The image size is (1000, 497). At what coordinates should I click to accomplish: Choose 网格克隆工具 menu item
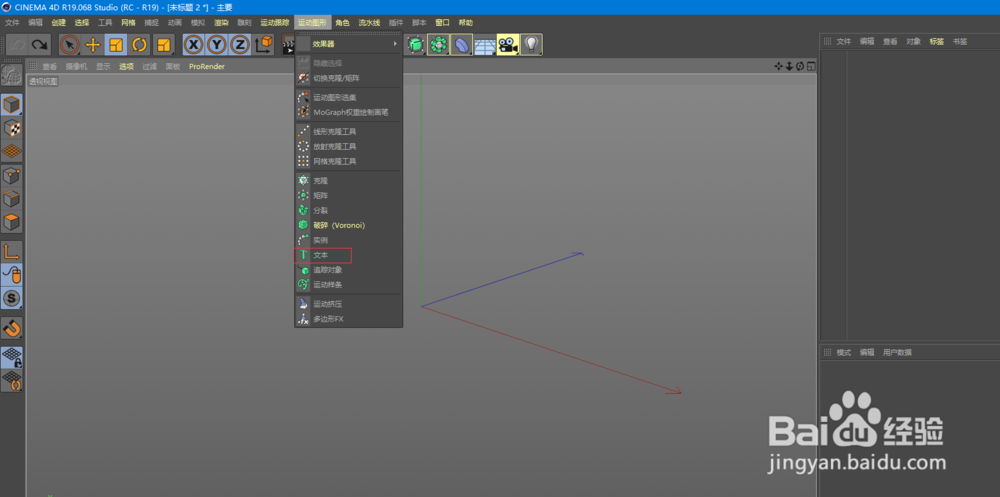click(349, 161)
